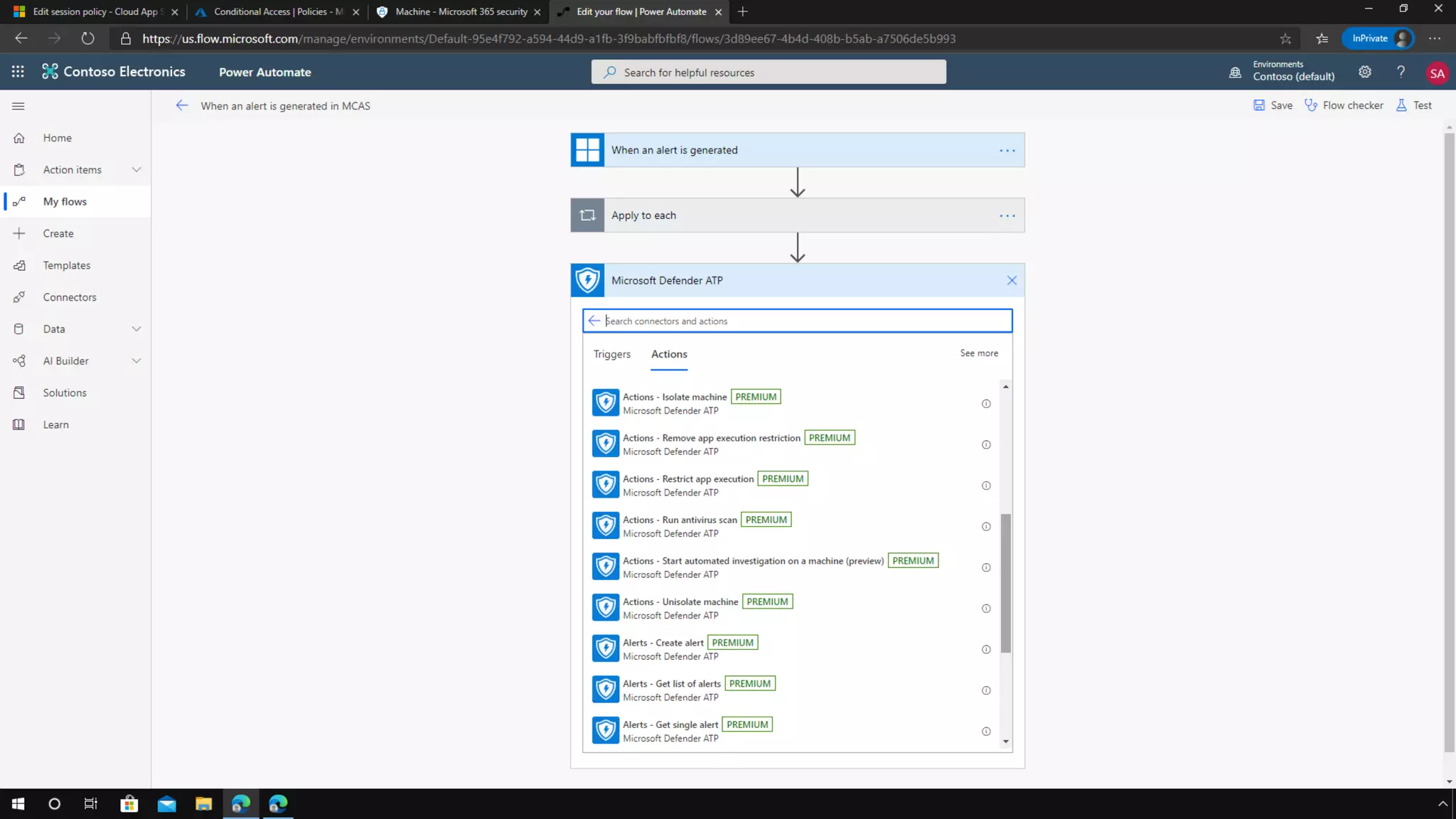Select Actions - Unisolate machine action
This screenshot has width=1456, height=819.
(x=793, y=608)
